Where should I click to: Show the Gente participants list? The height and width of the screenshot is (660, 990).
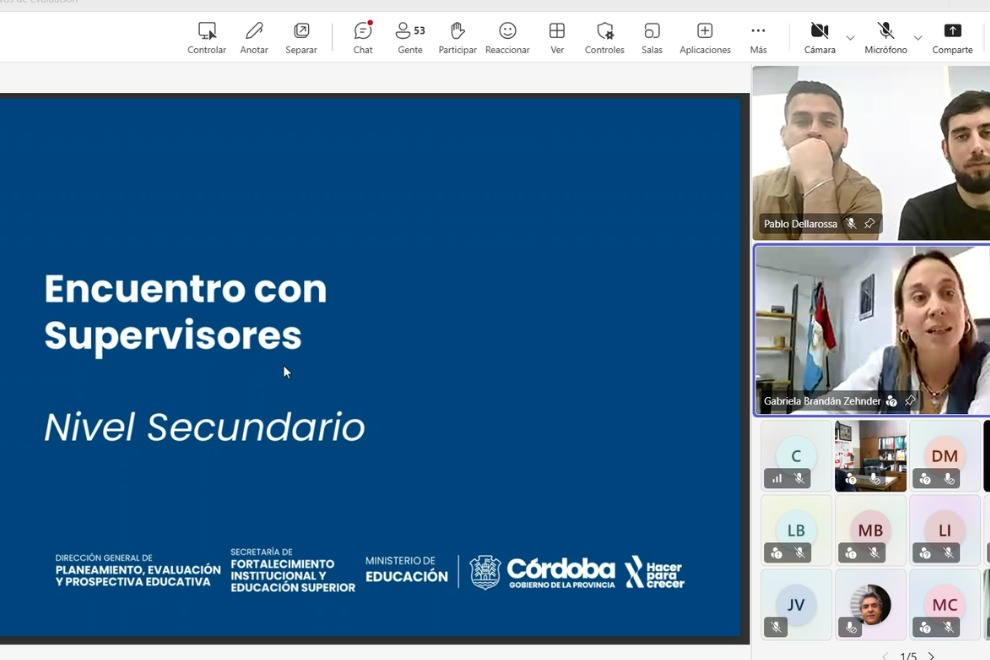(x=410, y=38)
